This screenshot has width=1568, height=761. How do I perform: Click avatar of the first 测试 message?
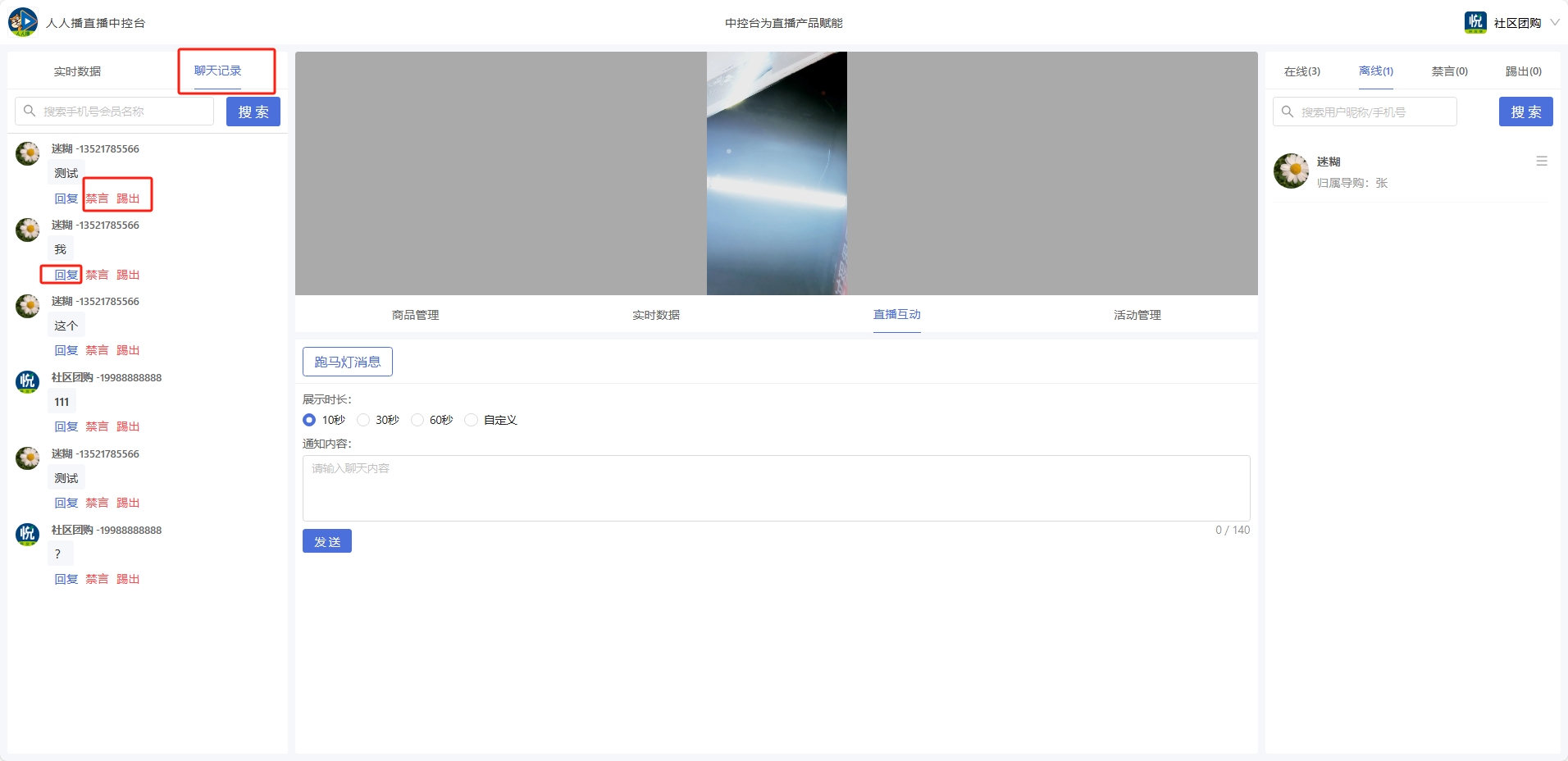click(28, 153)
